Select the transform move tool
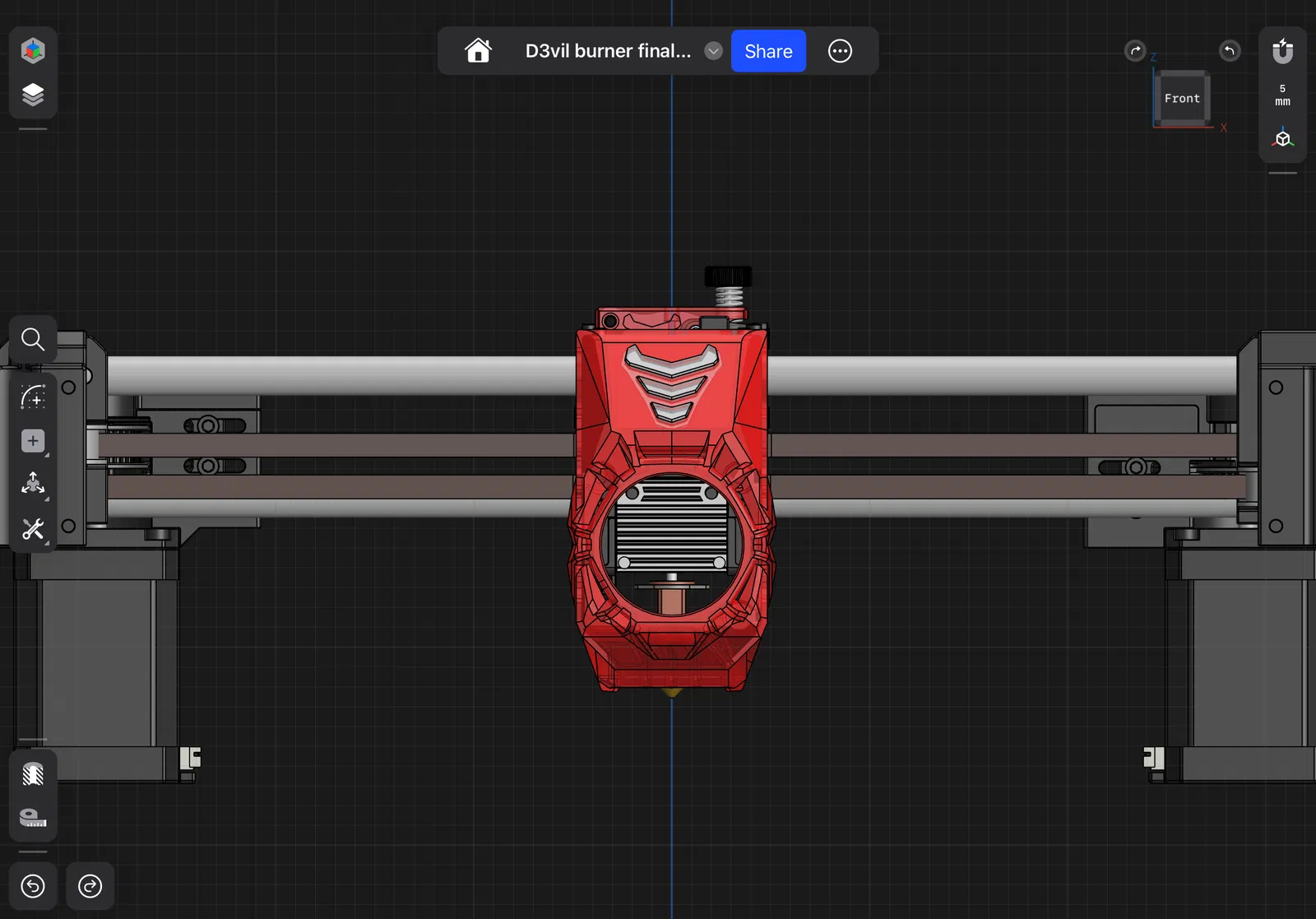The height and width of the screenshot is (919, 1316). coord(33,484)
